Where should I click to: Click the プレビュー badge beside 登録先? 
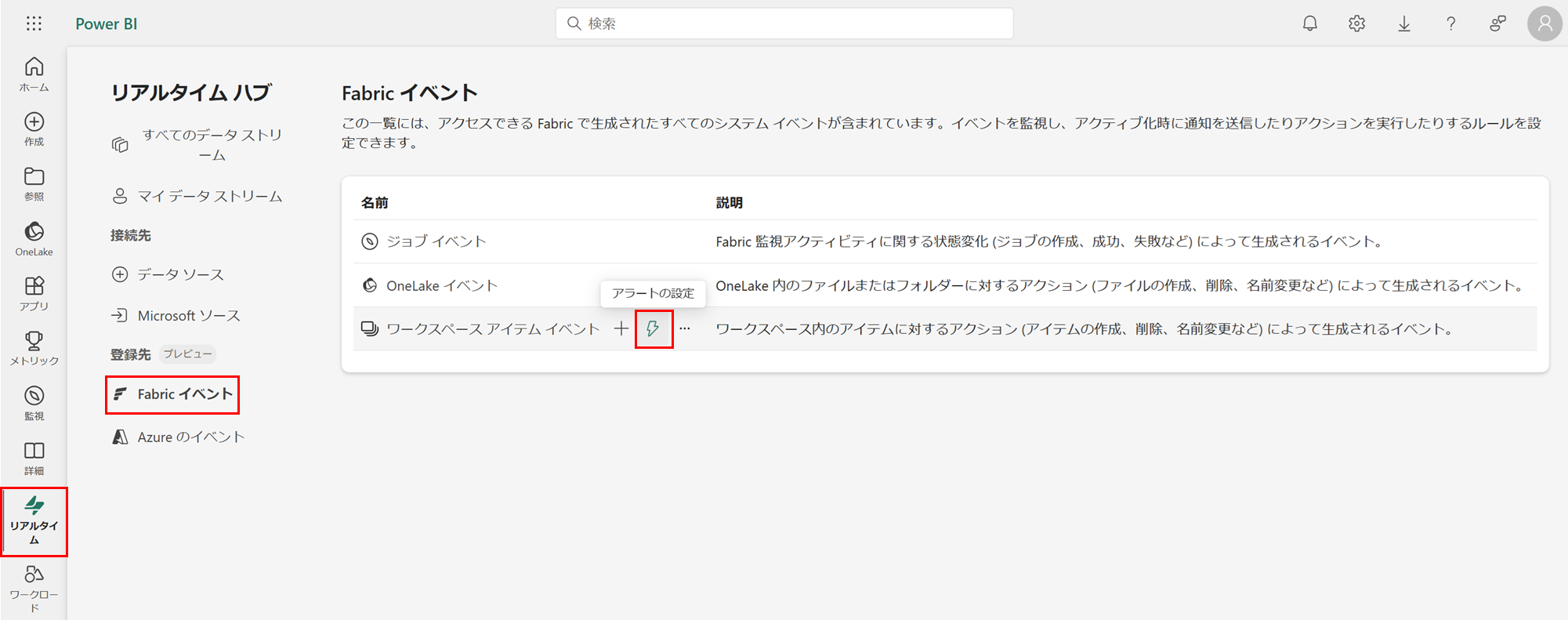click(187, 354)
